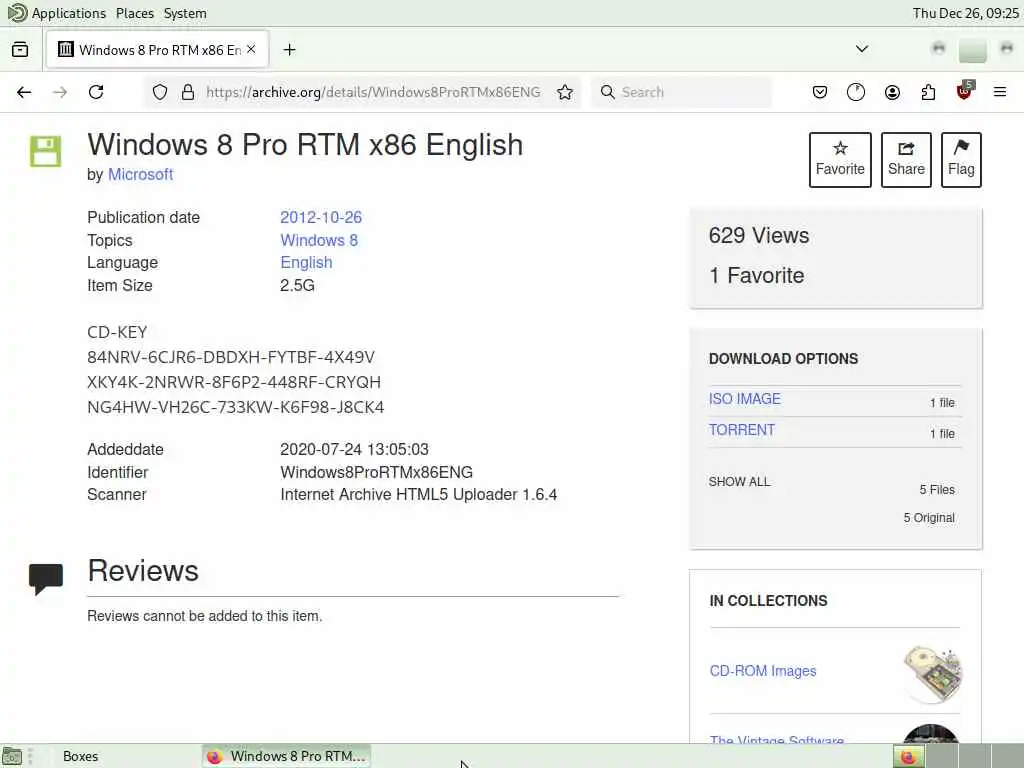Image resolution: width=1024 pixels, height=768 pixels.
Task: Open the 2012-10-26 publication date link
Action: point(321,217)
